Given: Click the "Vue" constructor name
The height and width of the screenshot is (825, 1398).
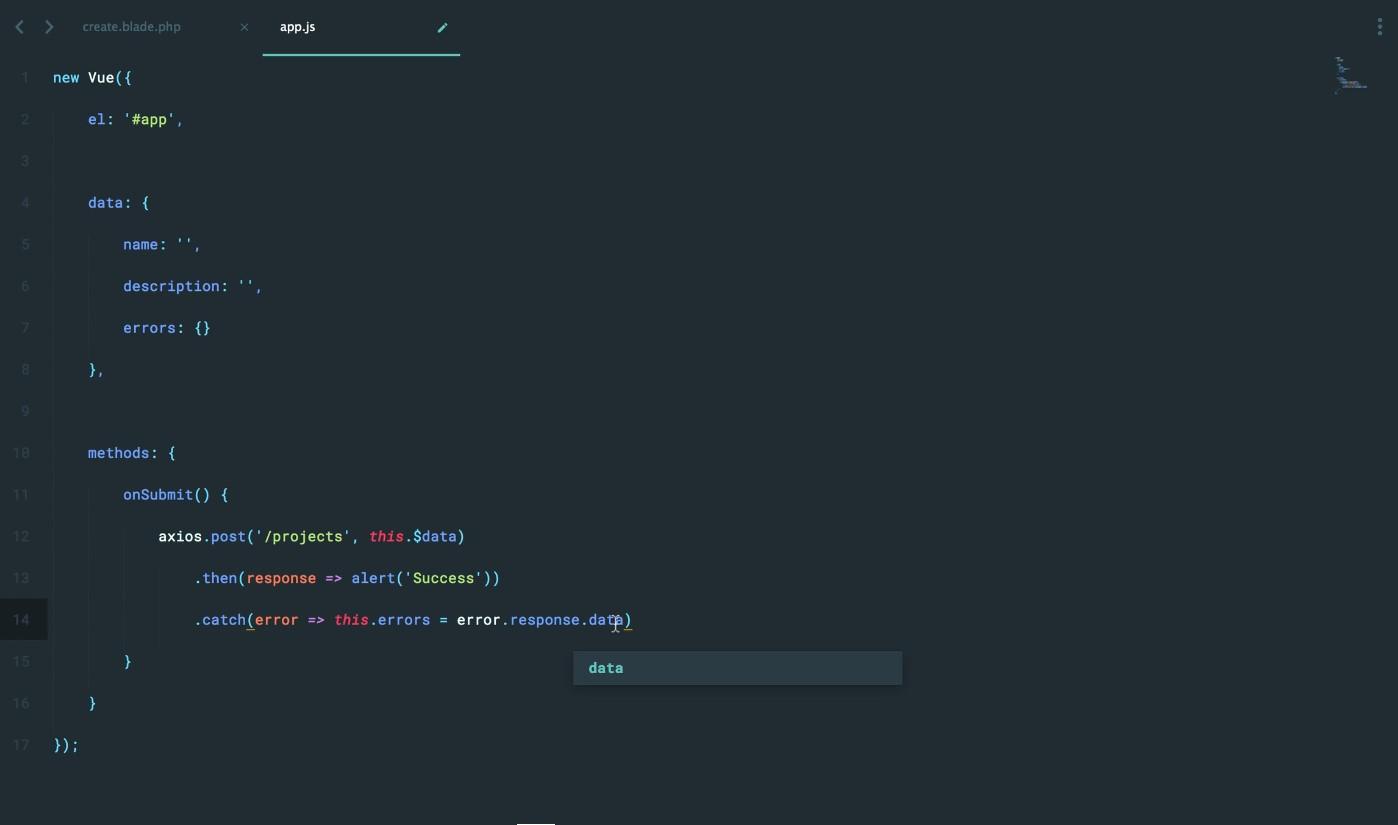Looking at the screenshot, I should (101, 78).
